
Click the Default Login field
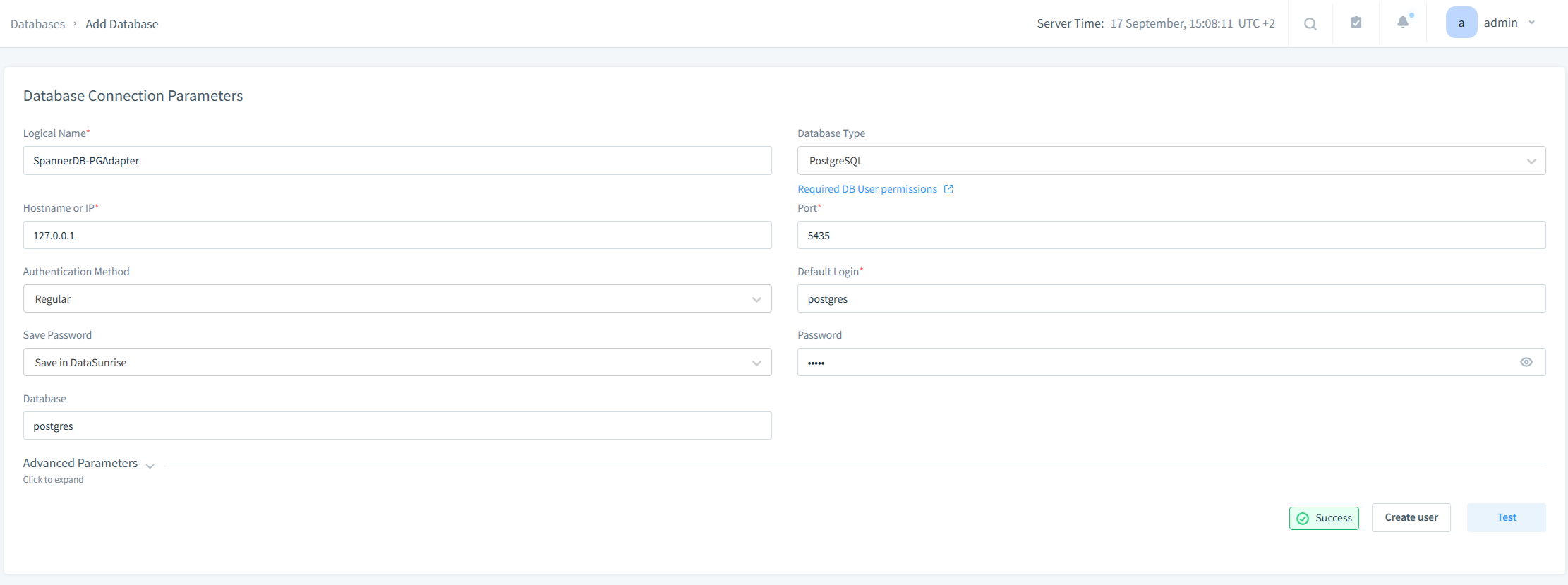click(x=1171, y=298)
